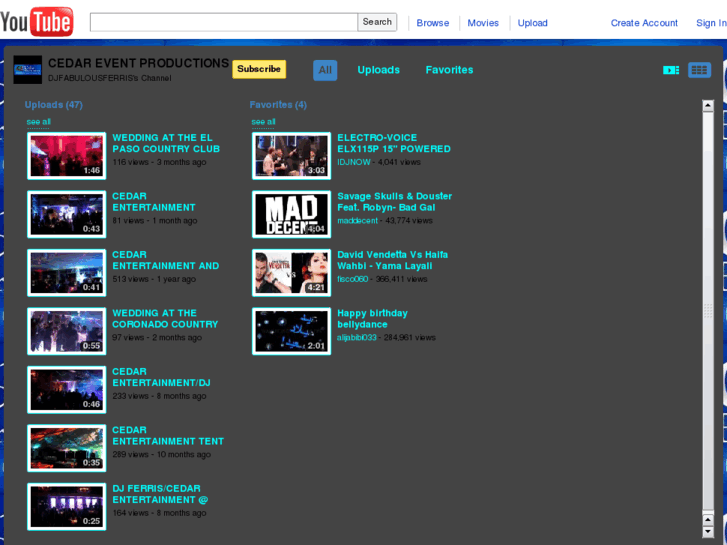Select the All tab
Viewport: 727px width, 545px height.
[325, 70]
